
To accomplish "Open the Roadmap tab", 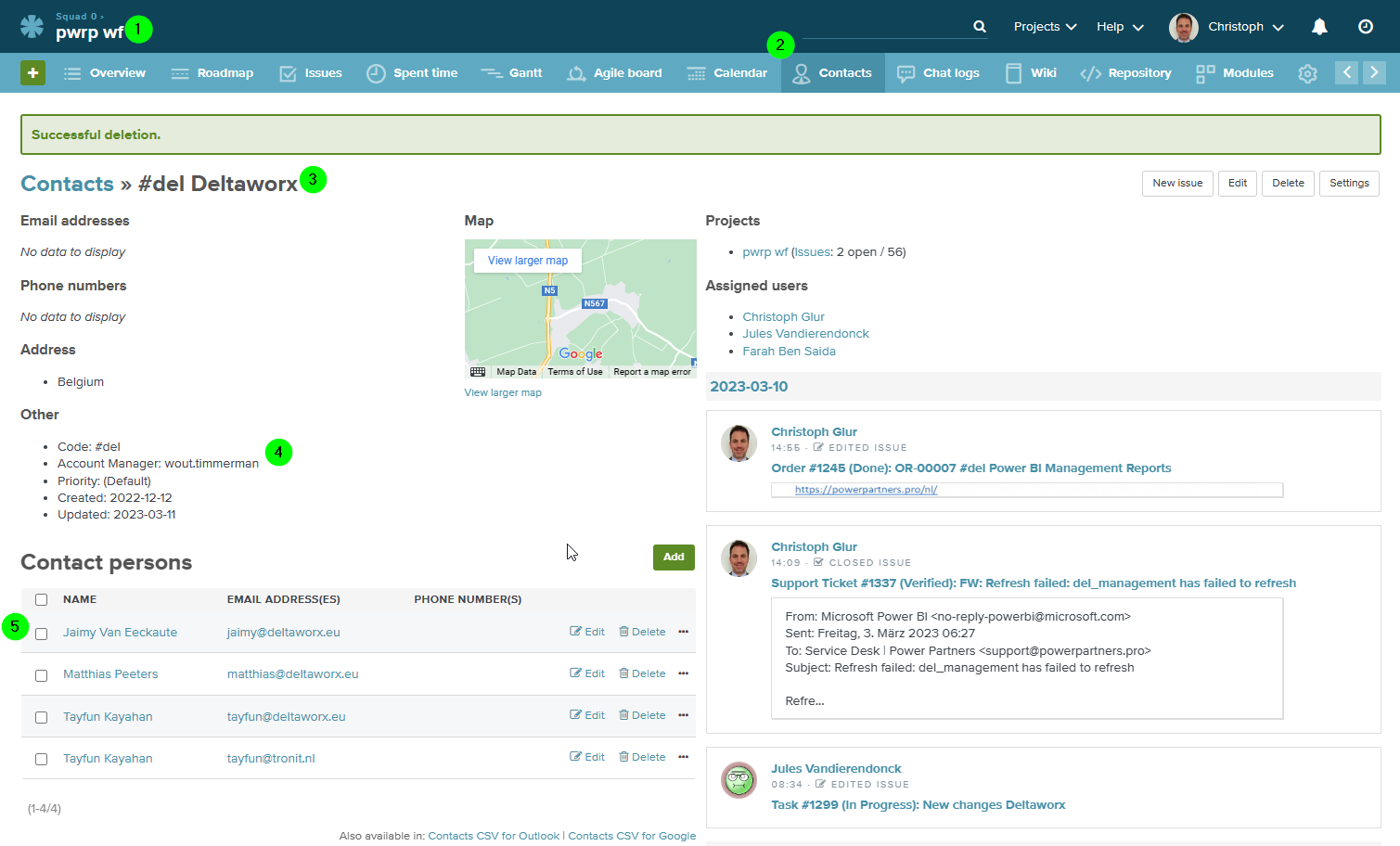I will click(x=212, y=72).
